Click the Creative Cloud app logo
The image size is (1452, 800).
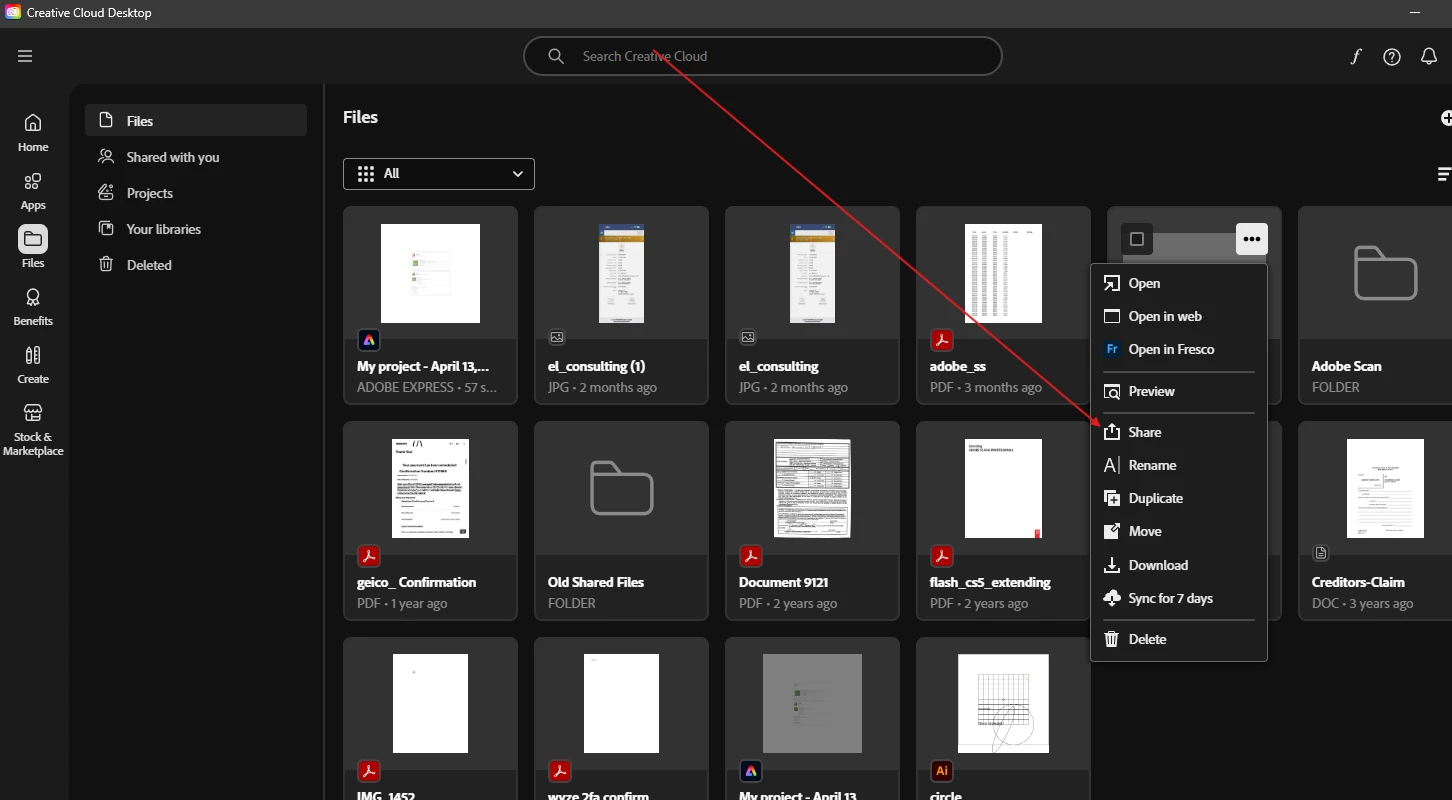[x=13, y=12]
